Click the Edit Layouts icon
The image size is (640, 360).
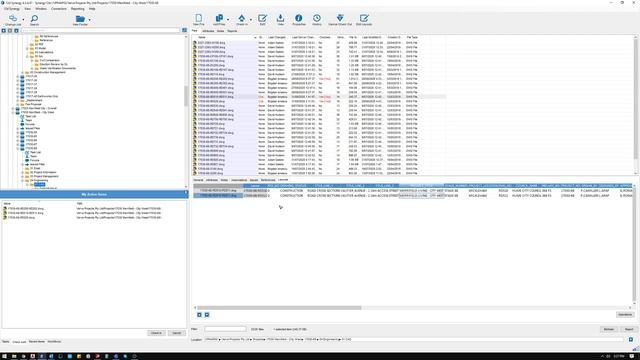tap(364, 20)
